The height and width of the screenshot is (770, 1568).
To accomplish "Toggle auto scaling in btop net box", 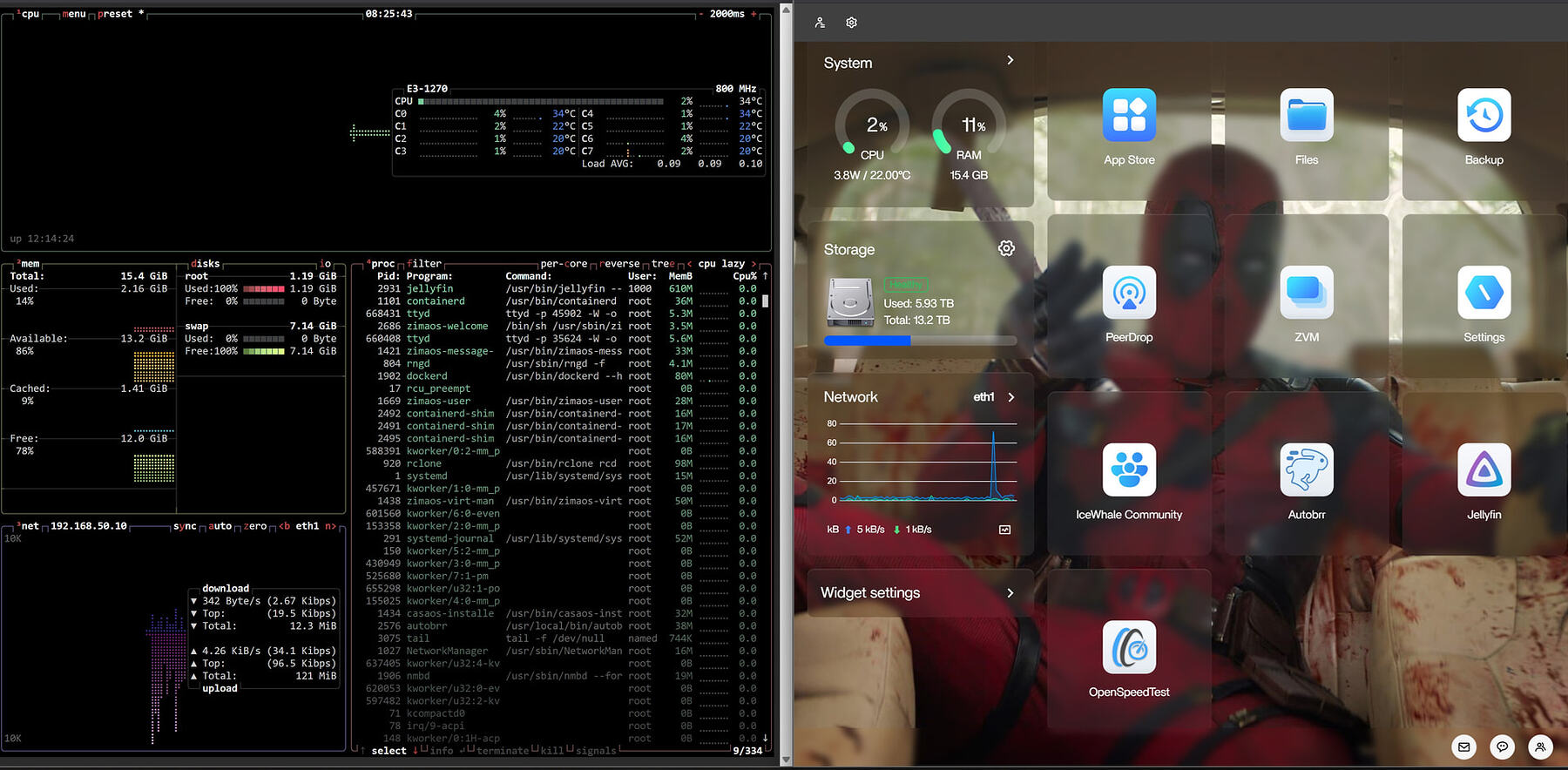I will 220,526.
